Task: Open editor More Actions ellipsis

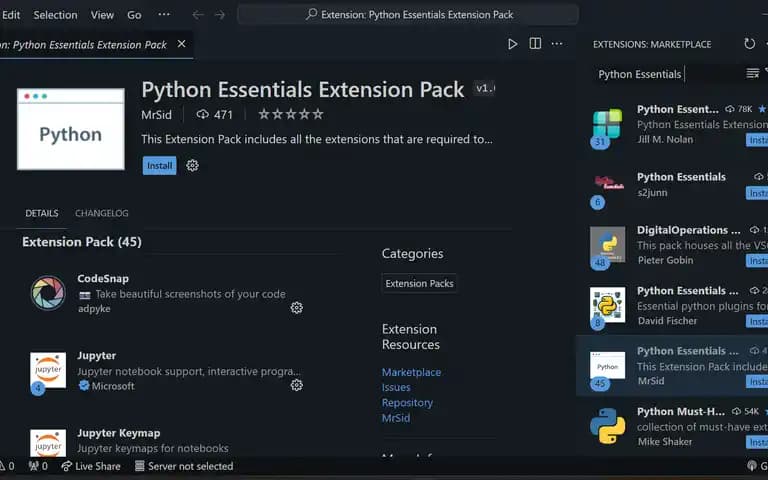Action: [x=557, y=44]
